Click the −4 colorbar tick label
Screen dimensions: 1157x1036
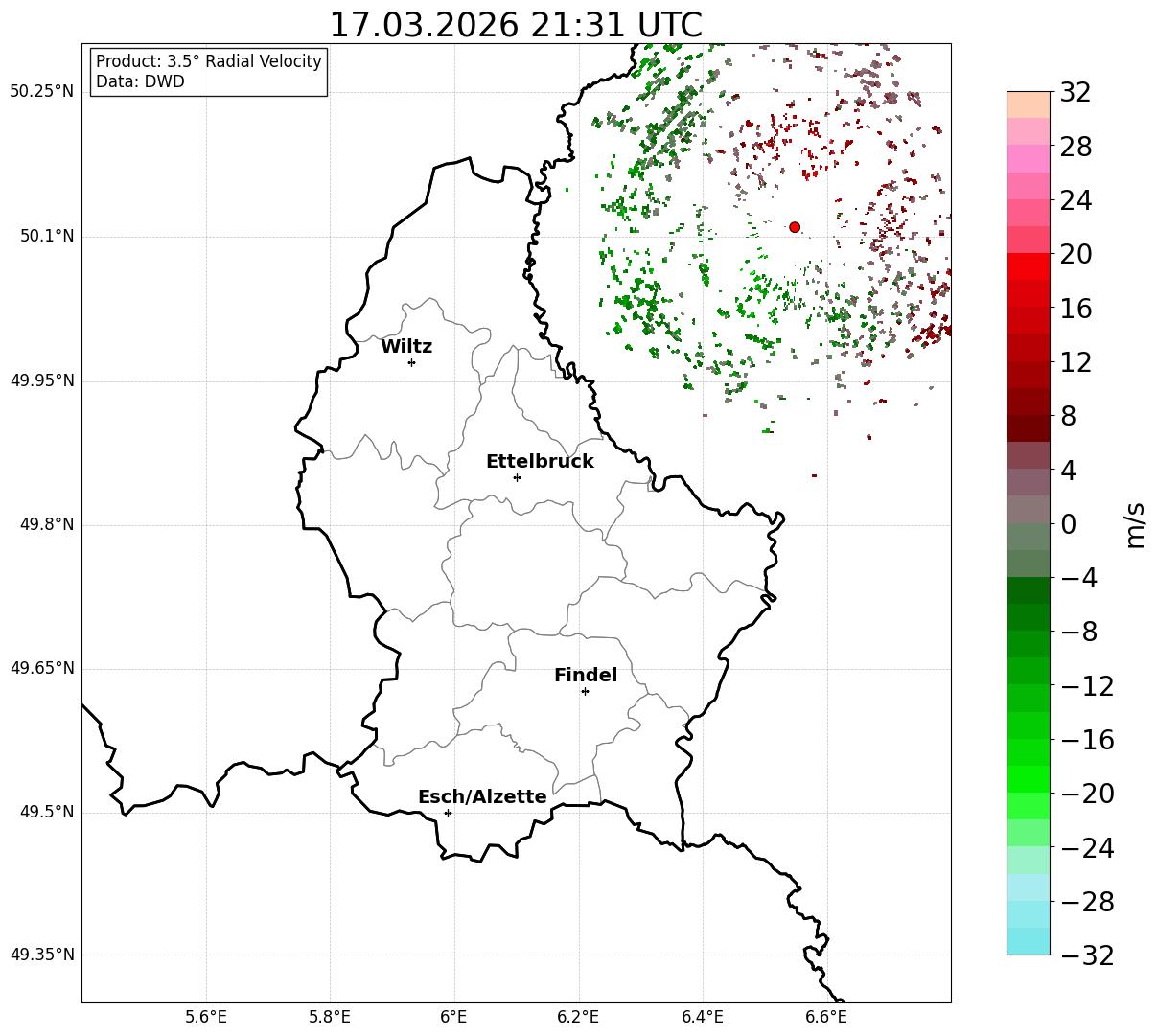tap(1078, 578)
